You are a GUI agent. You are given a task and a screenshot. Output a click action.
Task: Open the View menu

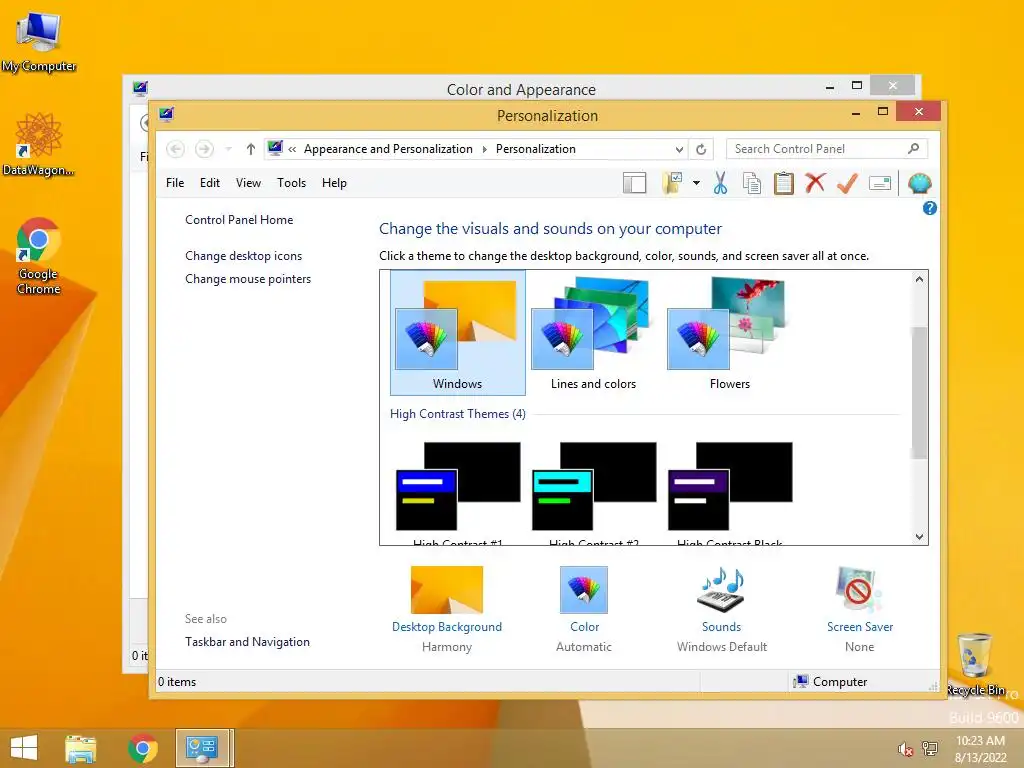tap(248, 183)
